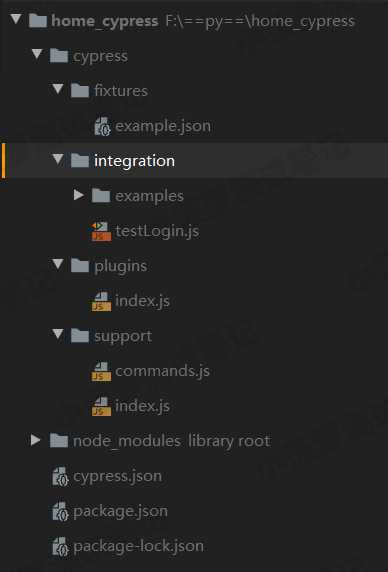Select the testLogin.js file name
Viewport: 388px width, 572px height.
(157, 231)
